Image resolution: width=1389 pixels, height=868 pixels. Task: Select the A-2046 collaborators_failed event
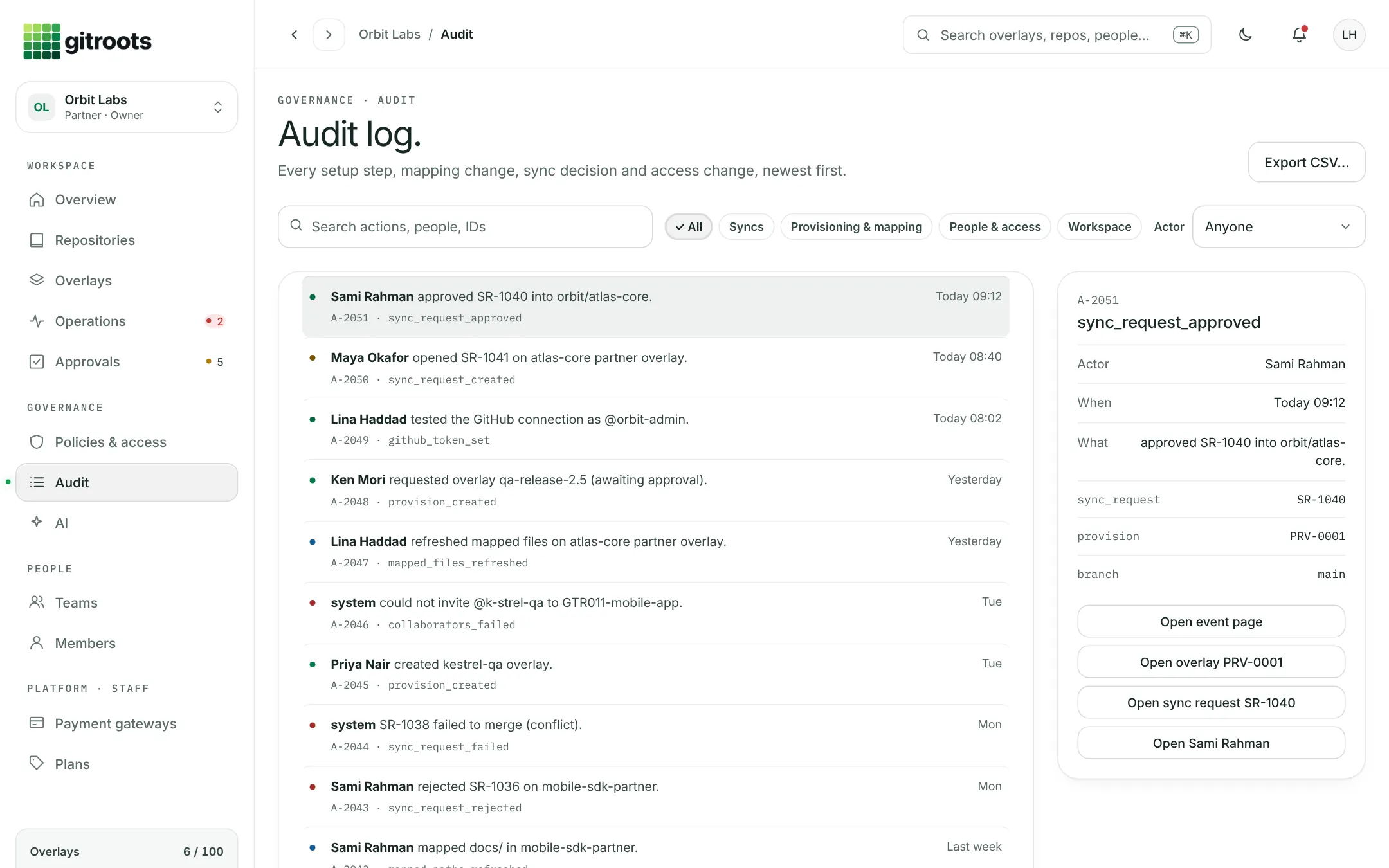click(655, 613)
